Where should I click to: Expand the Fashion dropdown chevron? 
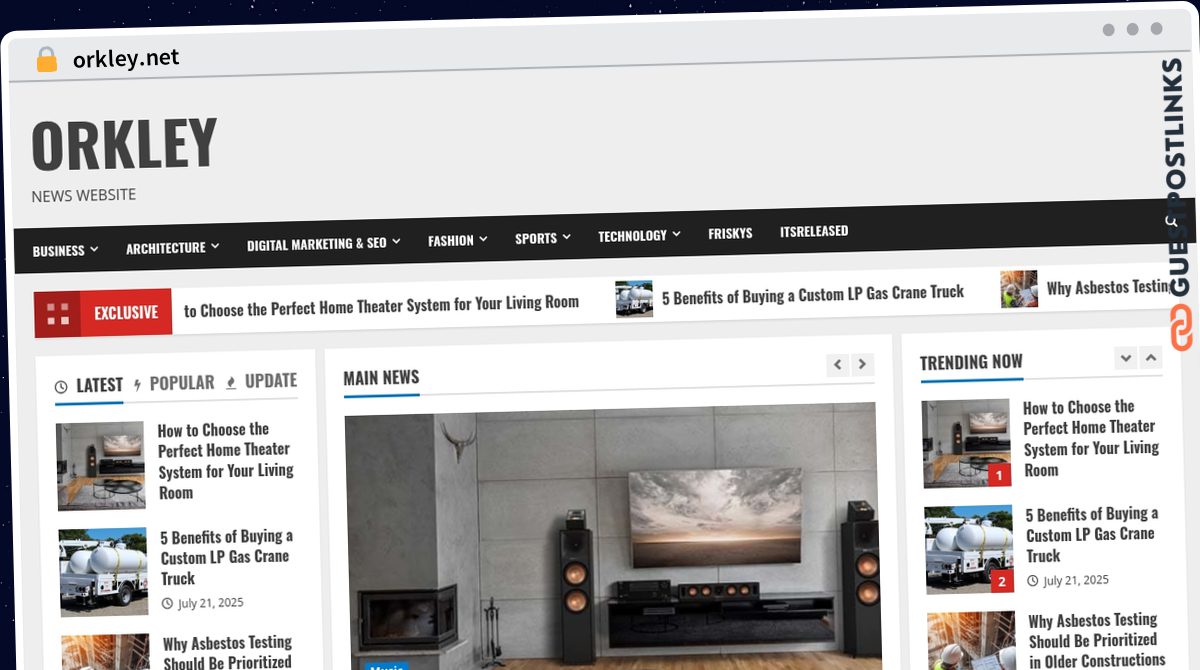(x=483, y=239)
